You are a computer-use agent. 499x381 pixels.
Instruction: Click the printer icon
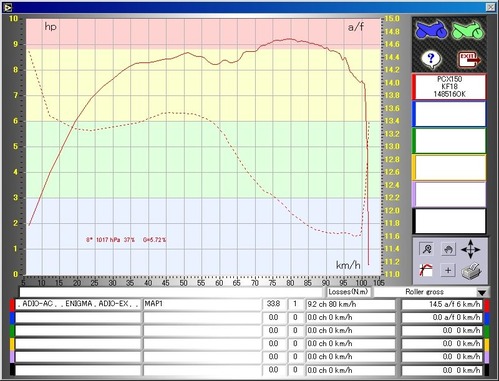coord(471,270)
